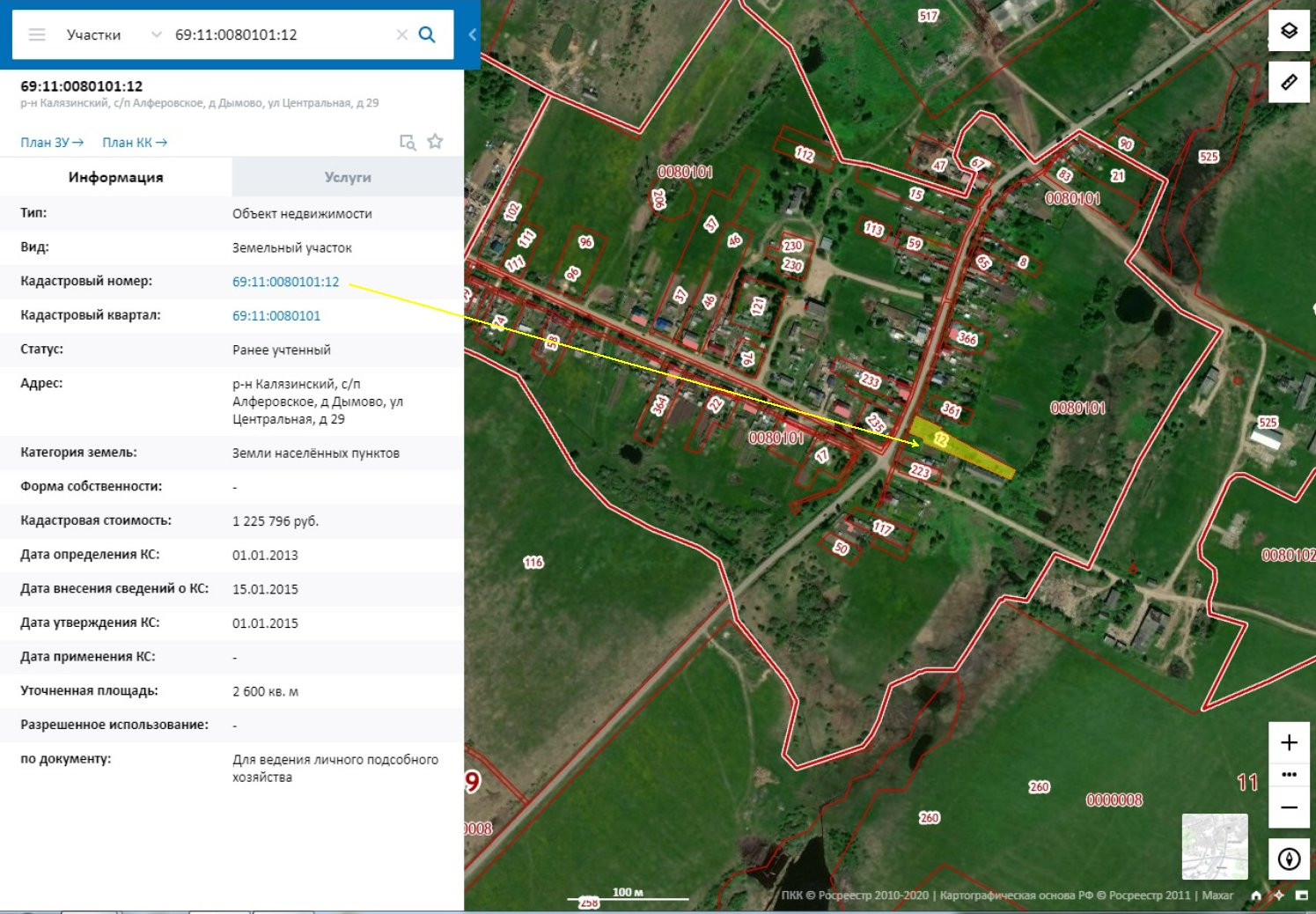The image size is (1316, 914).
Task: Open the План КК link
Action: click(x=134, y=142)
